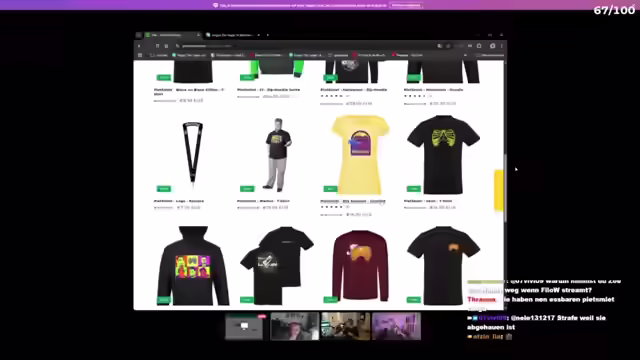Click the tab search button left of the tabs
Screen dimensions: 640x360
(139, 35)
